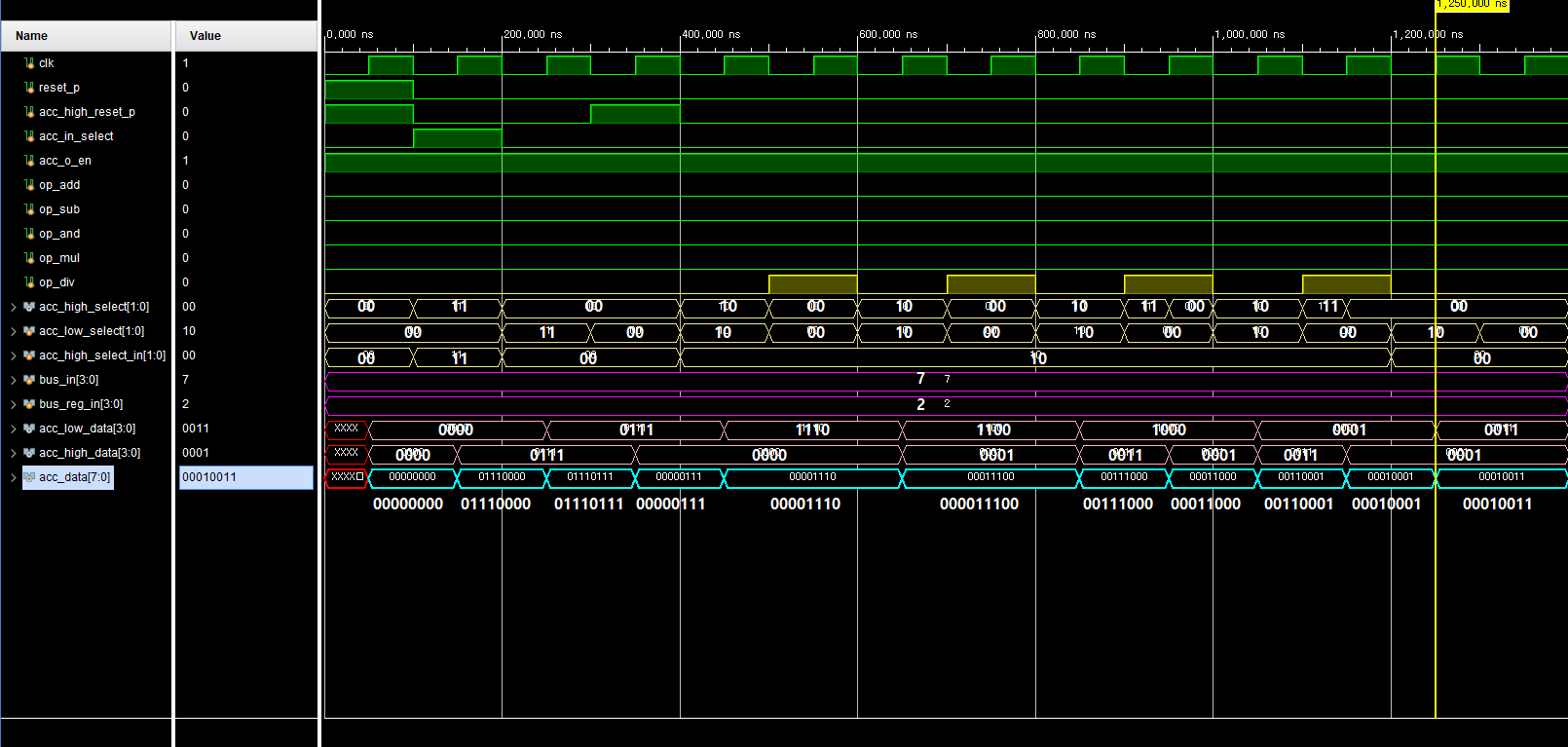1568x747 pixels.
Task: Click the 600,000 ns ruler label
Action: (888, 34)
